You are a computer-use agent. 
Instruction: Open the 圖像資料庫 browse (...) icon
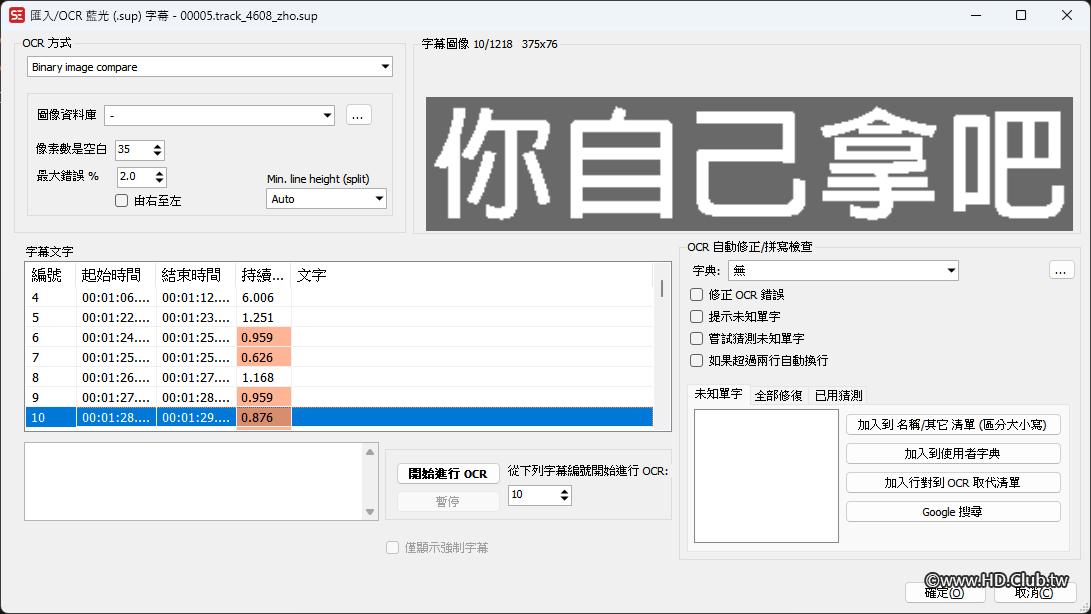[358, 114]
